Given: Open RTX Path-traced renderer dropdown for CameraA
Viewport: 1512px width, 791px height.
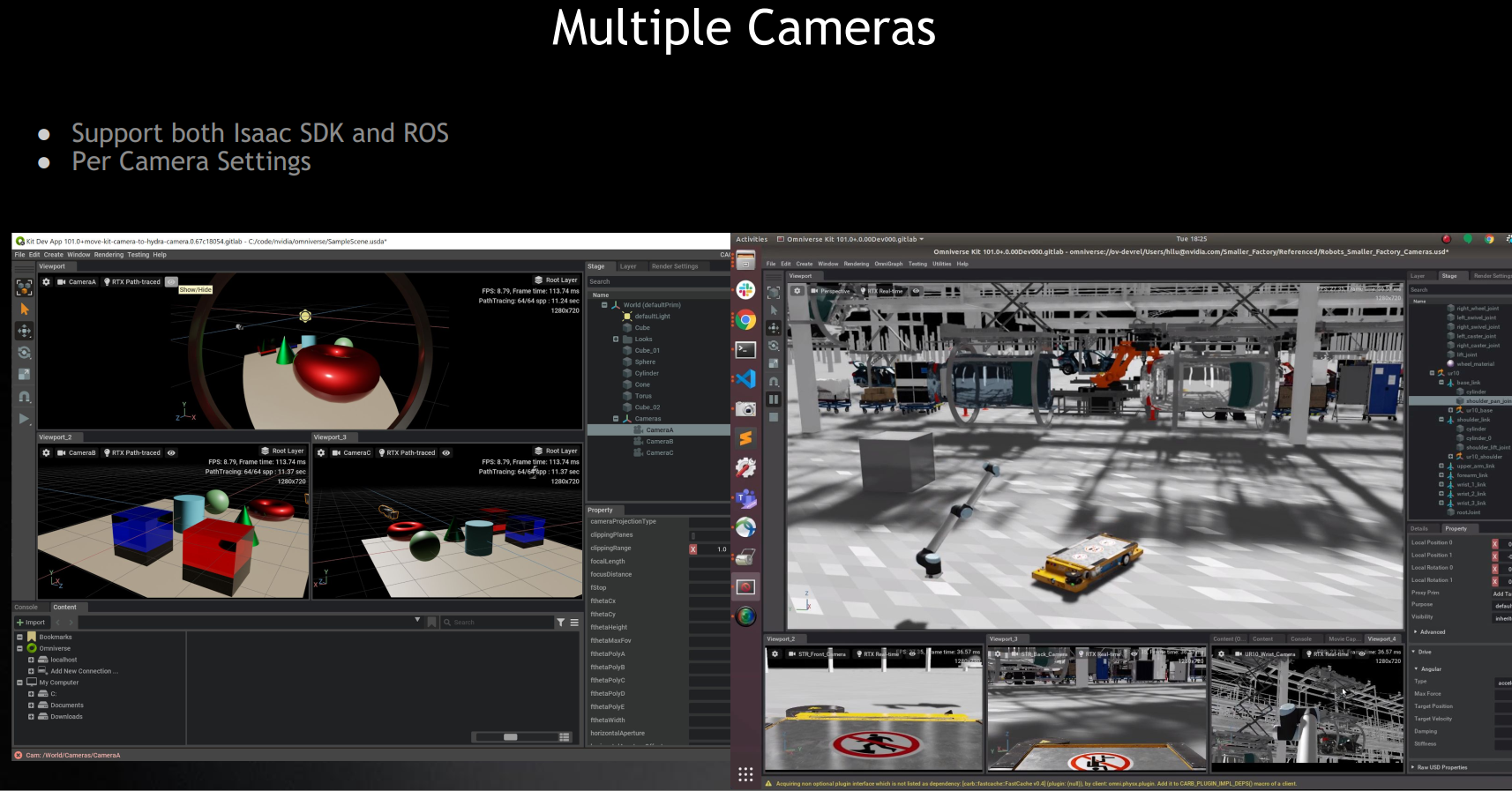Looking at the screenshot, I should (132, 282).
